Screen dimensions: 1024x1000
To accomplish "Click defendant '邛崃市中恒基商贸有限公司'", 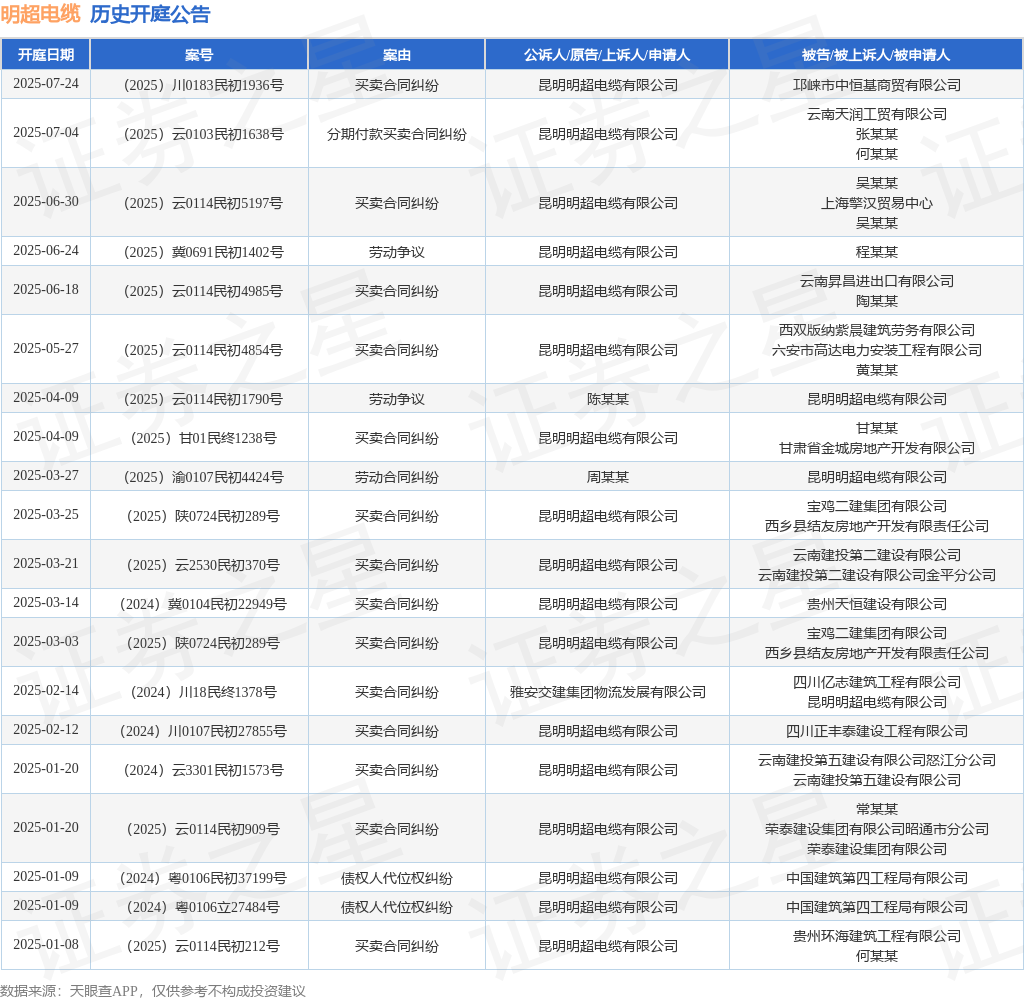I will point(876,85).
